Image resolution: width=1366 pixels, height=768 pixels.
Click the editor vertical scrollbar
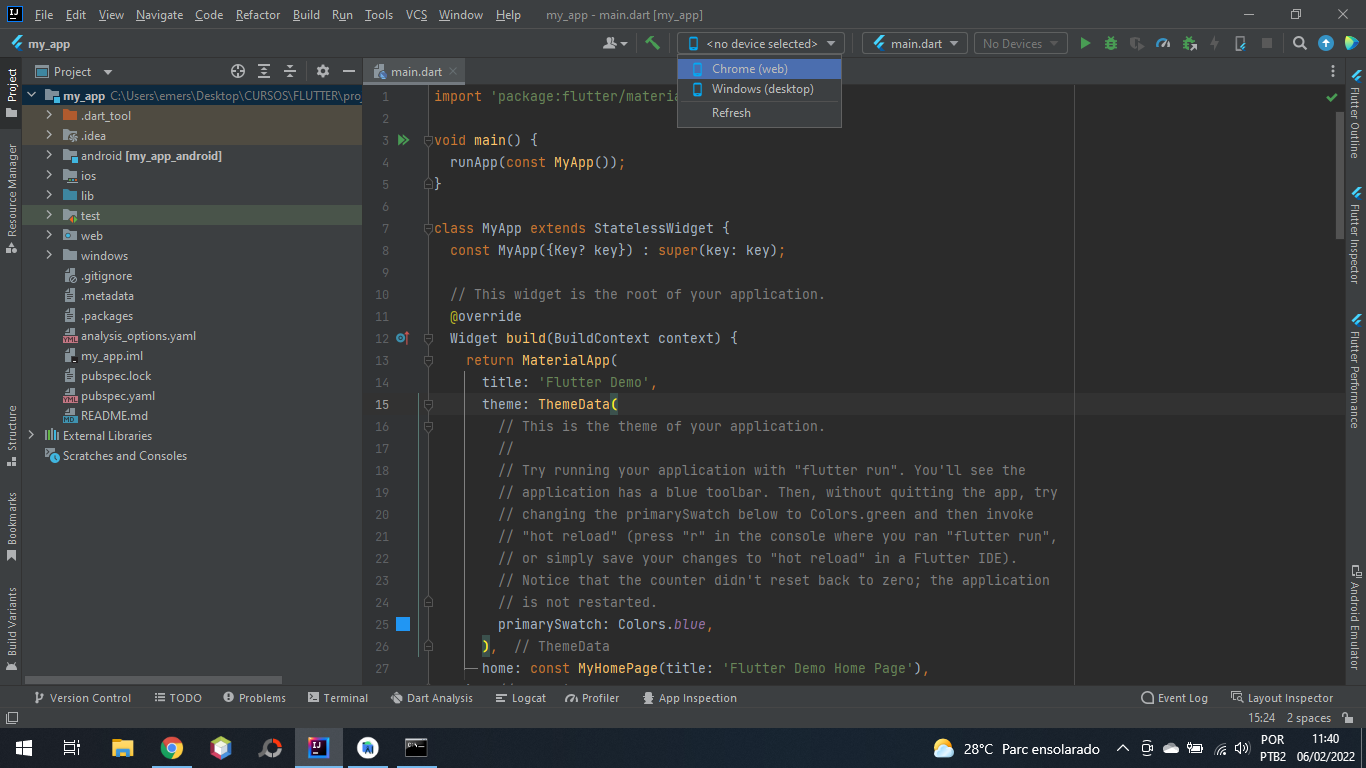point(1340,175)
